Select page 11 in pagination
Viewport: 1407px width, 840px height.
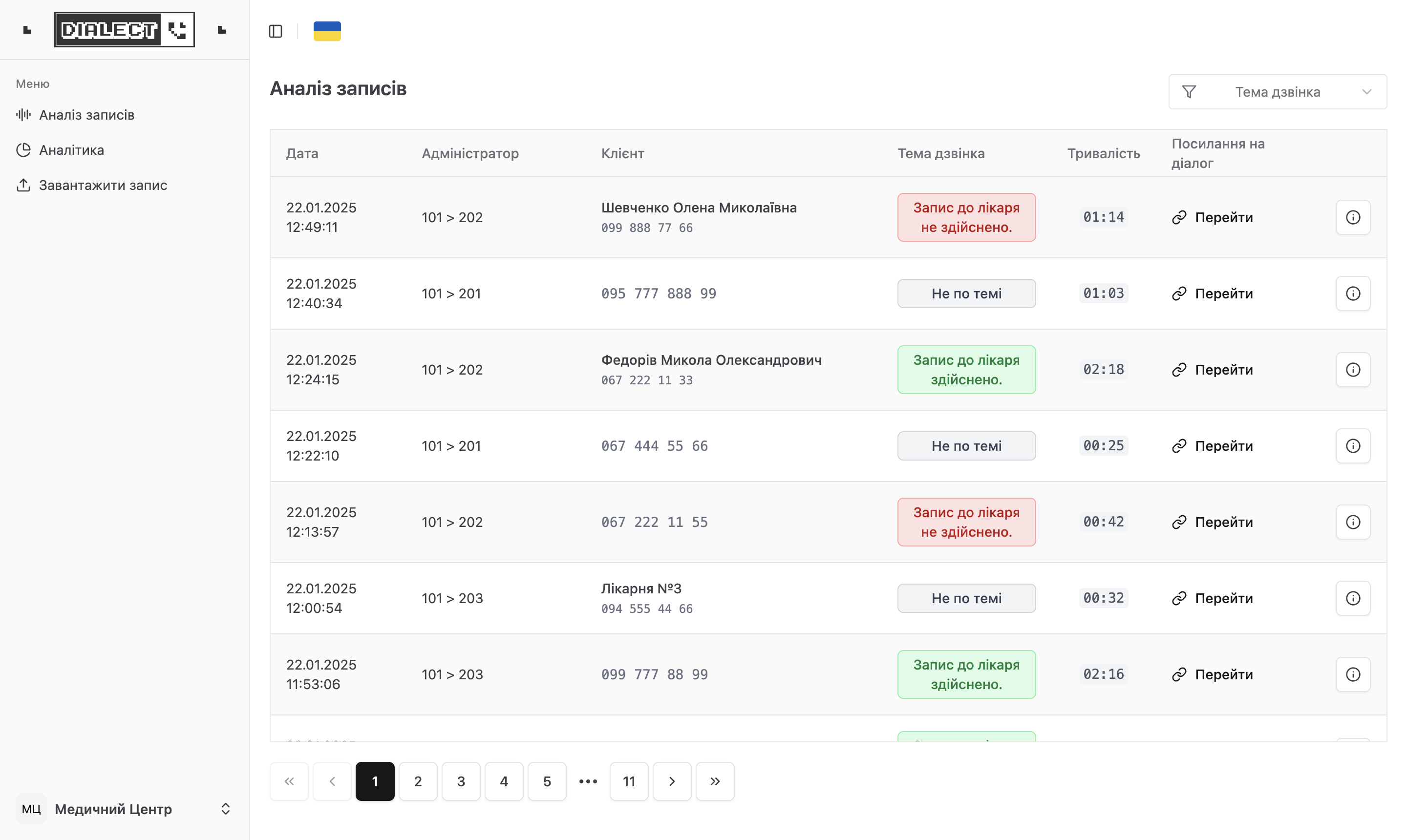click(628, 781)
